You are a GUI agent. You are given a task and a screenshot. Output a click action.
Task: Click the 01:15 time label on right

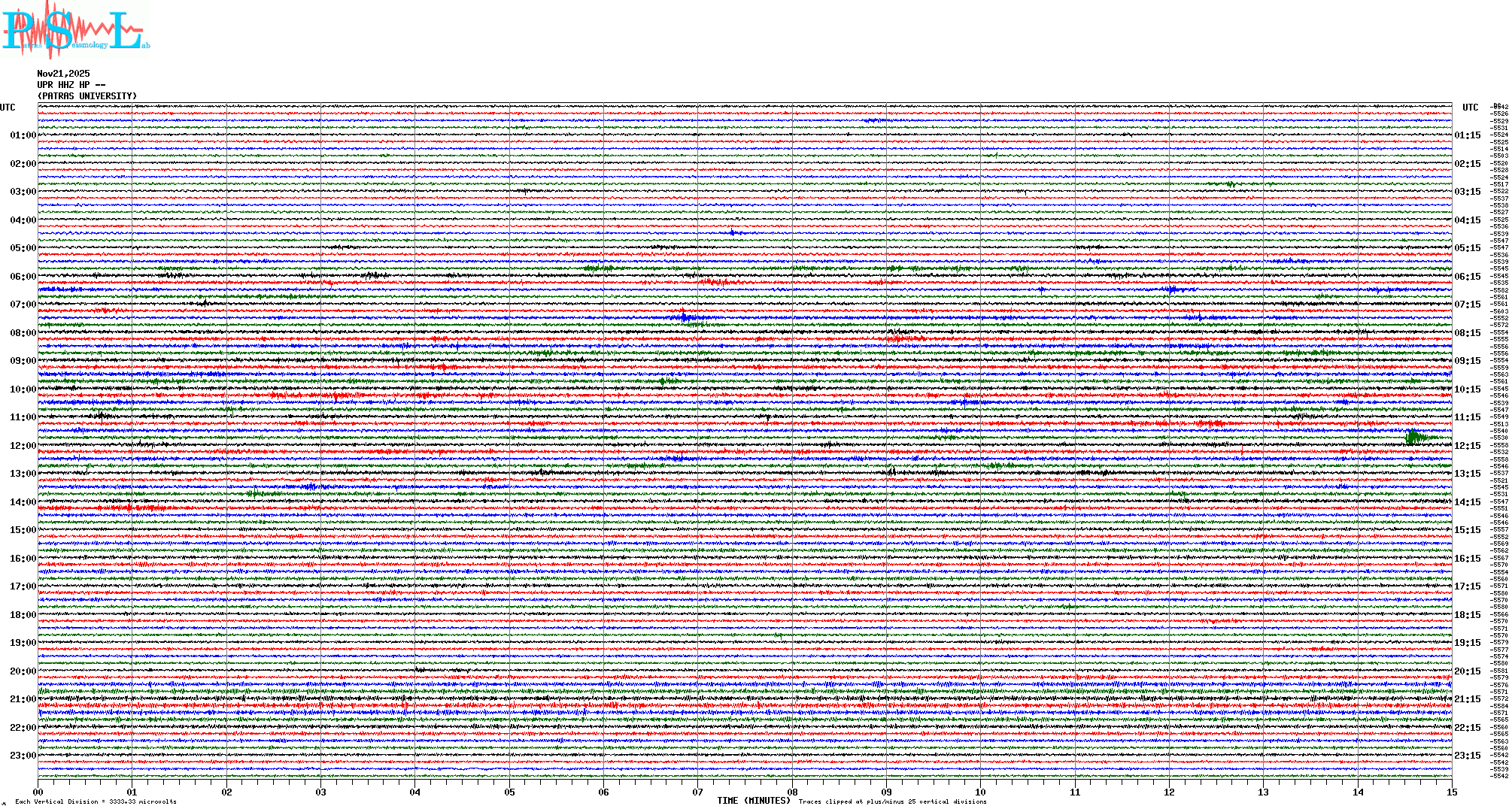click(1468, 135)
